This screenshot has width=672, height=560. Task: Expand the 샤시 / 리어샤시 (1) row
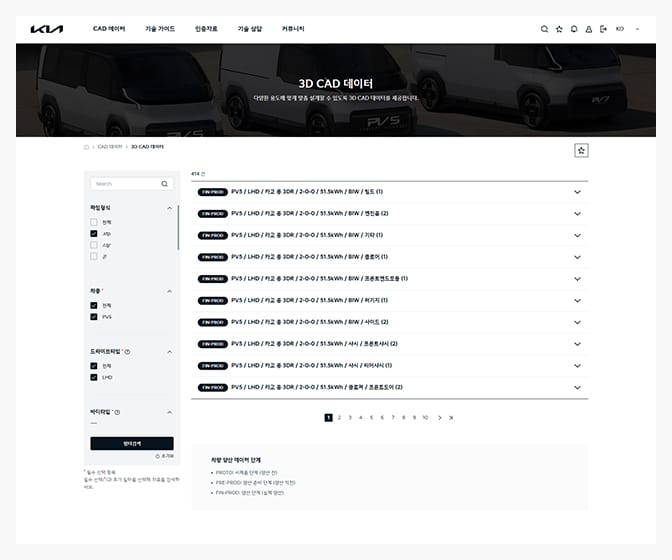click(577, 366)
